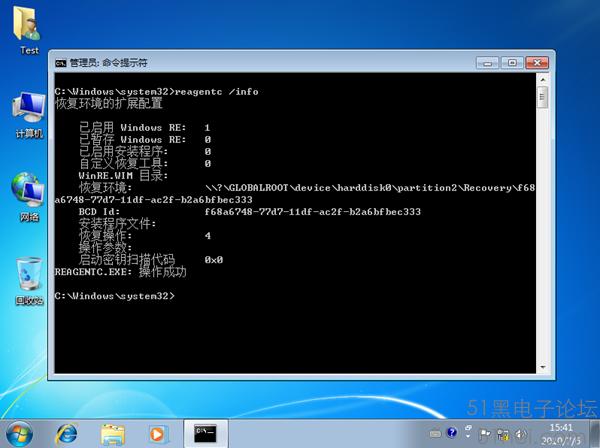This screenshot has height=448, width=600.
Task: Maximize the command prompt window
Action: click(512, 63)
